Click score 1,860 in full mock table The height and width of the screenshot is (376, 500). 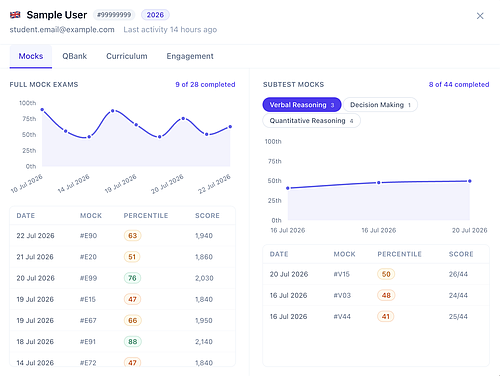coord(204,257)
